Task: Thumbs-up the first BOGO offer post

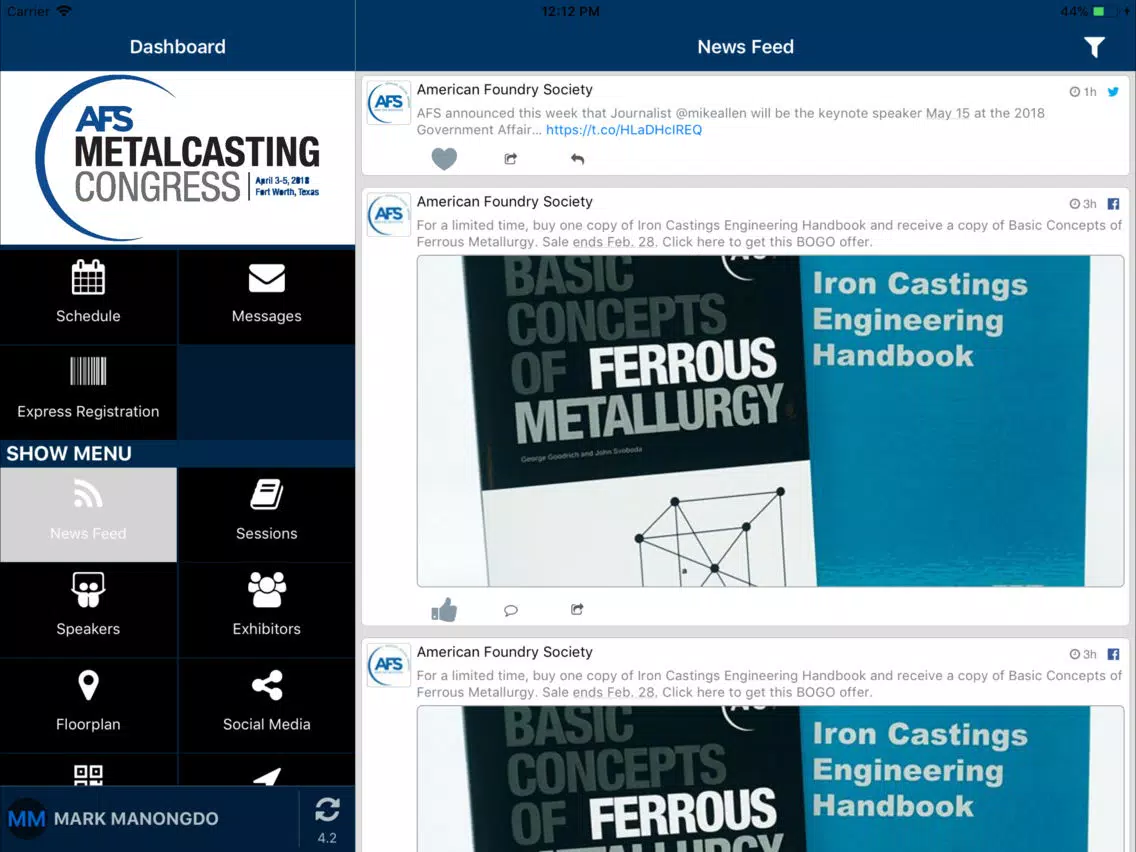Action: pos(444,610)
